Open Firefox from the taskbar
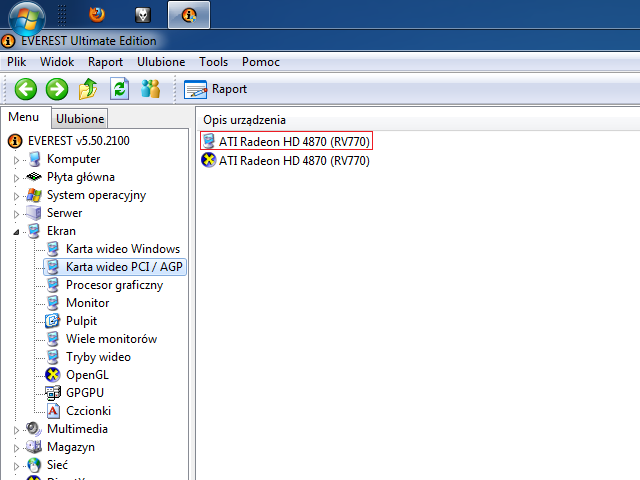This screenshot has width=640, height=480. point(96,14)
